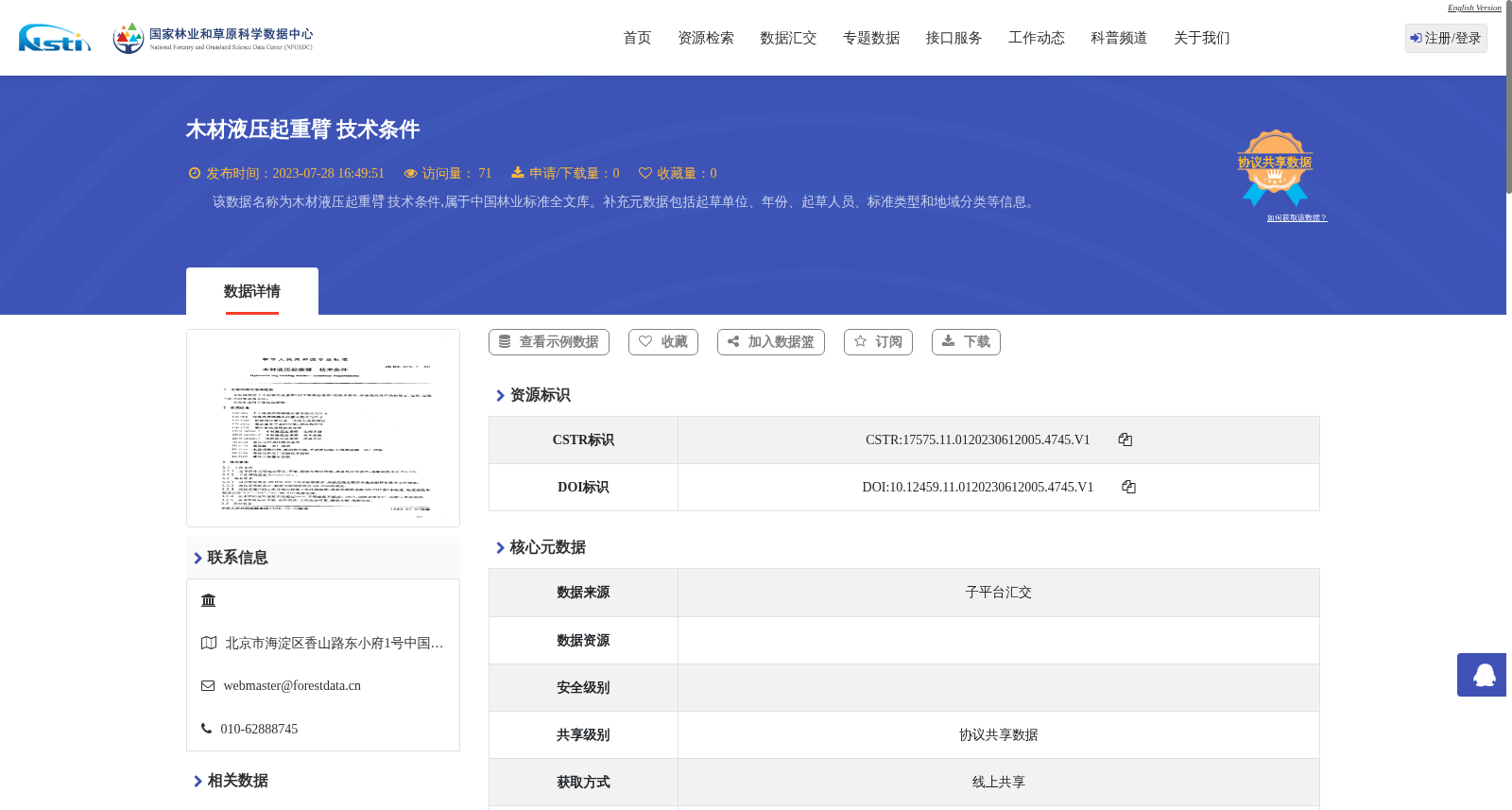Open the 科普频道 menu item
The width and height of the screenshot is (1512, 810).
(x=1119, y=38)
